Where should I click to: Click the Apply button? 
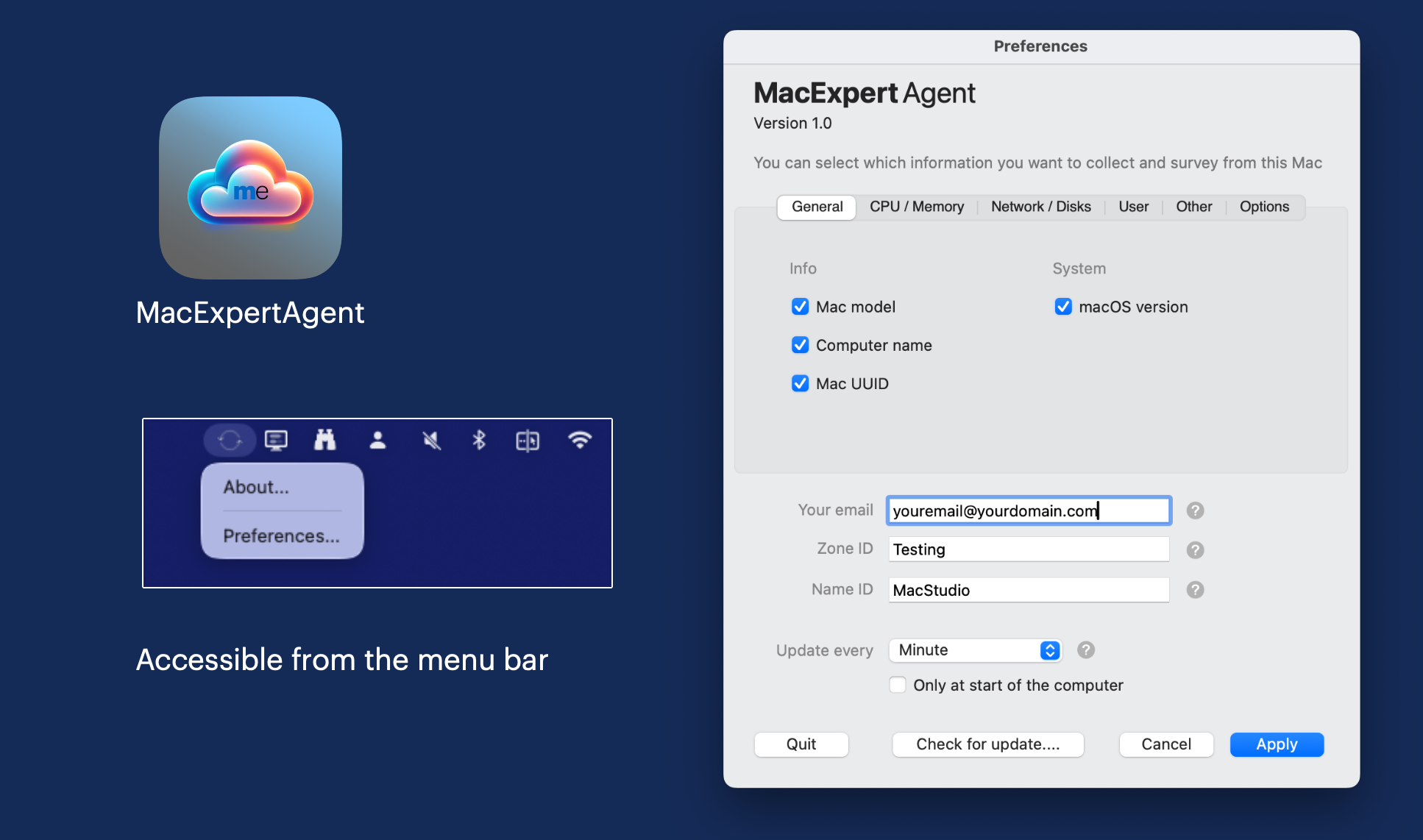(x=1277, y=744)
